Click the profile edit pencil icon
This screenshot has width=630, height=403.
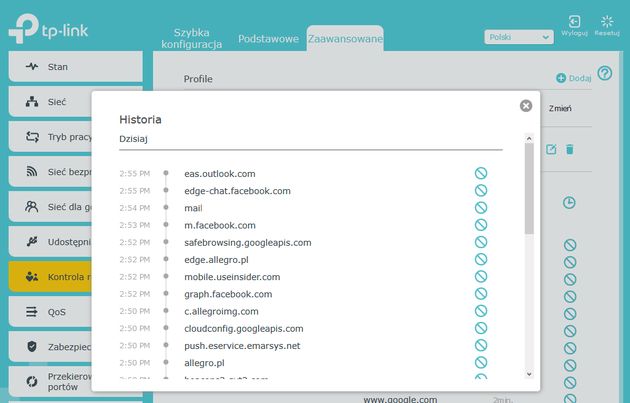tap(551, 149)
